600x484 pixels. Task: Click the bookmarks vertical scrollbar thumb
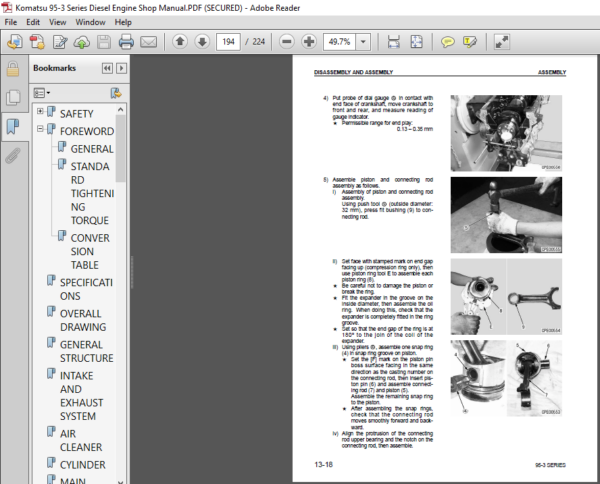pos(121,148)
